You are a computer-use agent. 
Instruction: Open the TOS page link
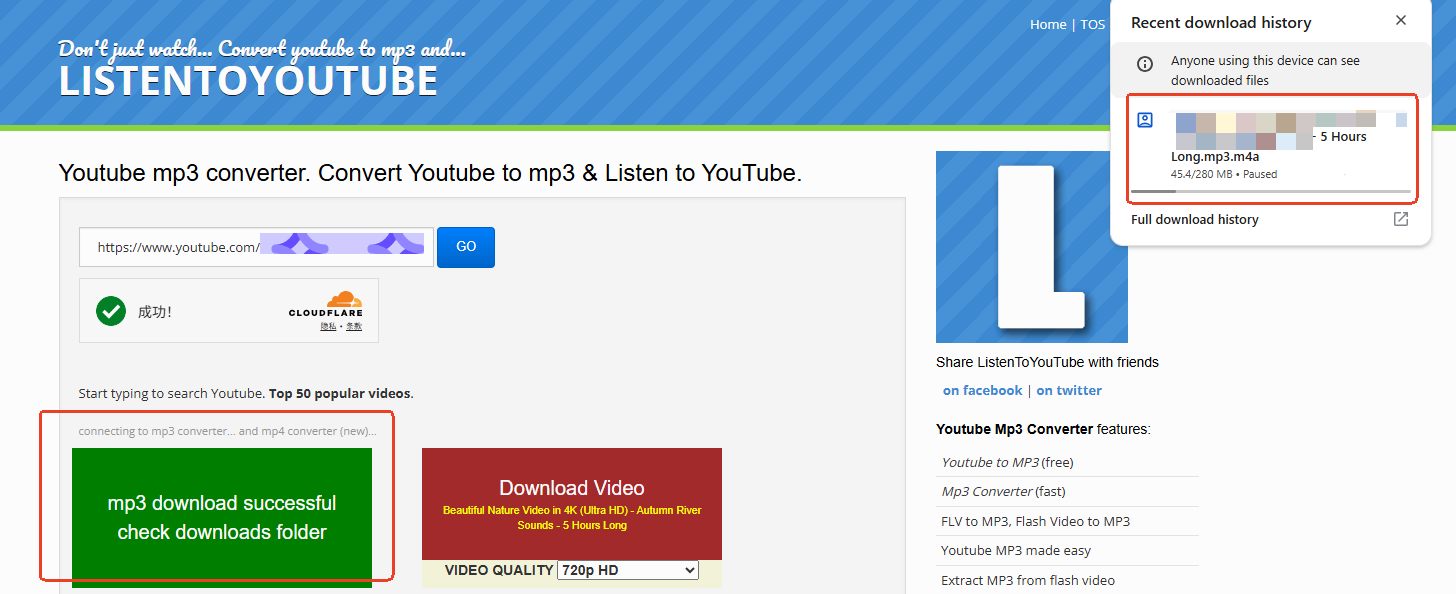click(1092, 24)
